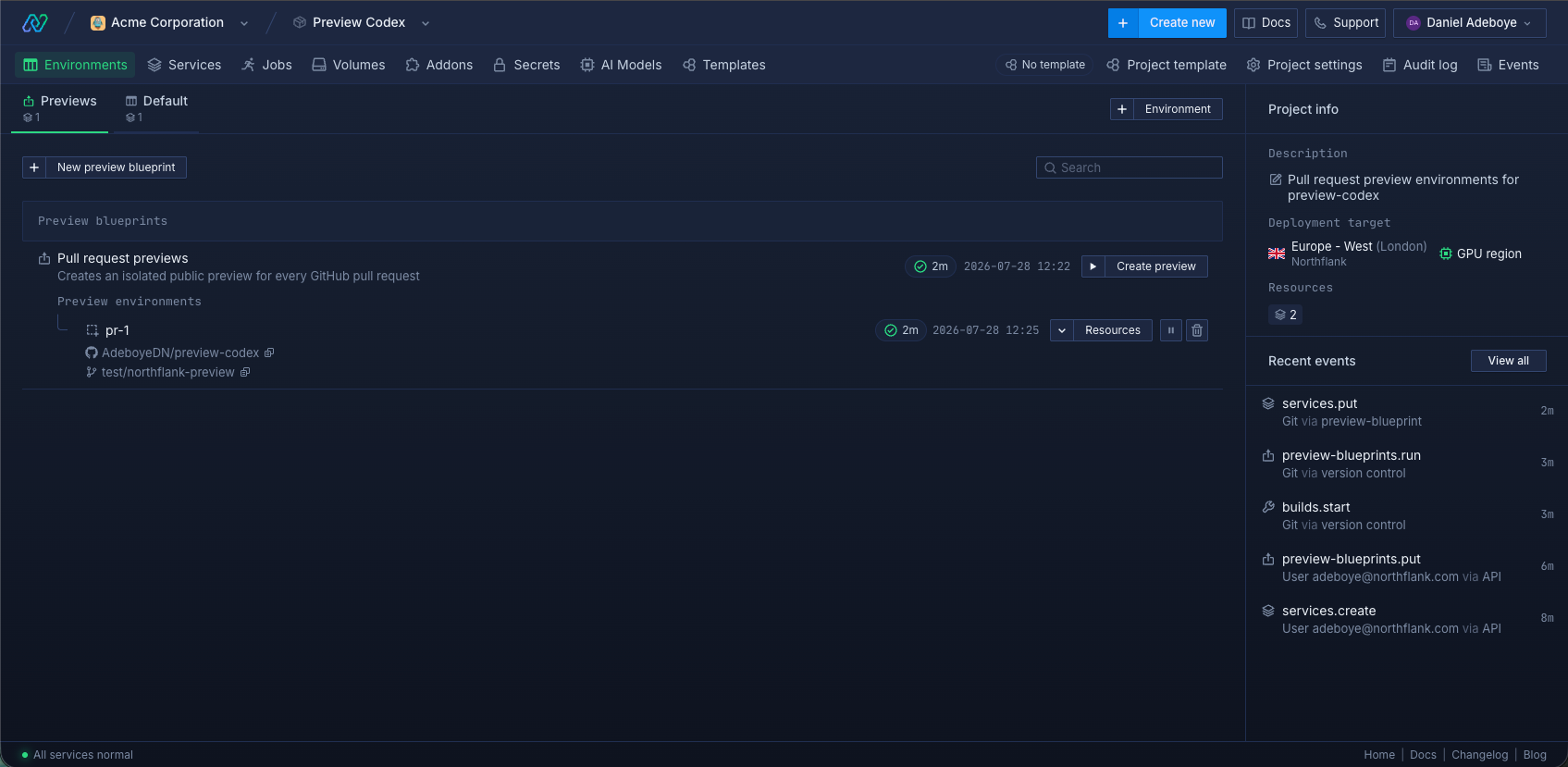Viewport: 1568px width, 767px height.
Task: Focus the blueprint Search field
Action: [x=1130, y=167]
